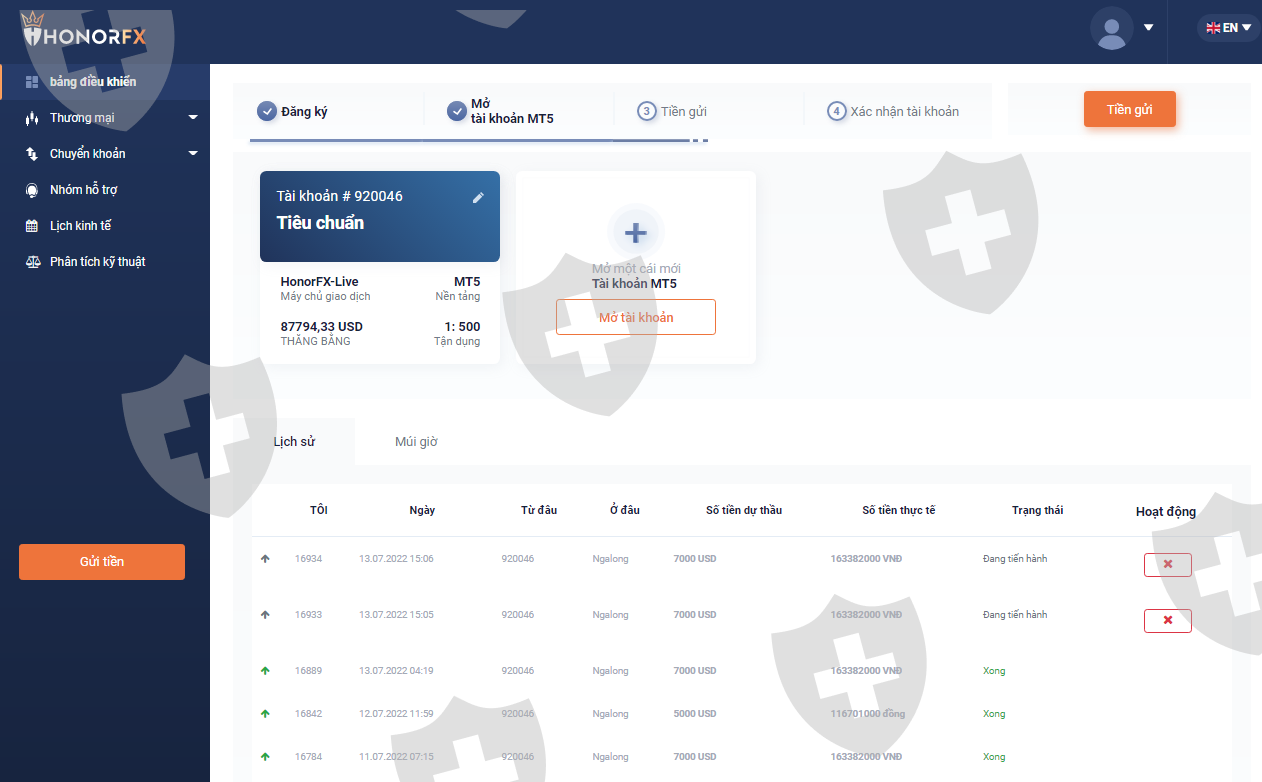Click the plus icon to add MT5 account
This screenshot has width=1262, height=782.
click(x=636, y=233)
